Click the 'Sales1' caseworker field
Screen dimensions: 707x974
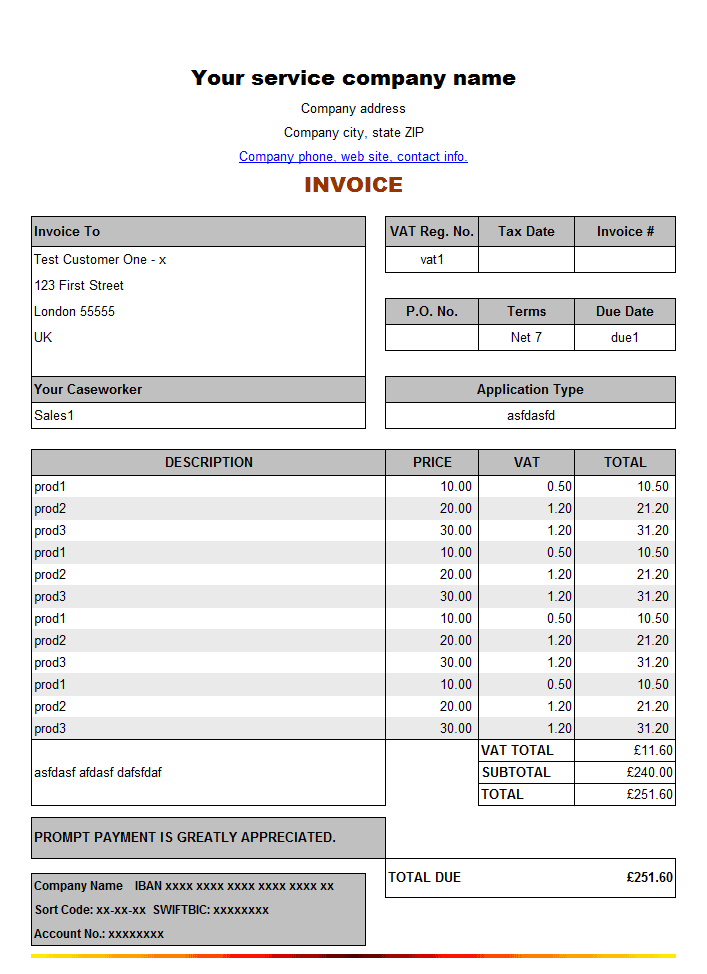198,416
